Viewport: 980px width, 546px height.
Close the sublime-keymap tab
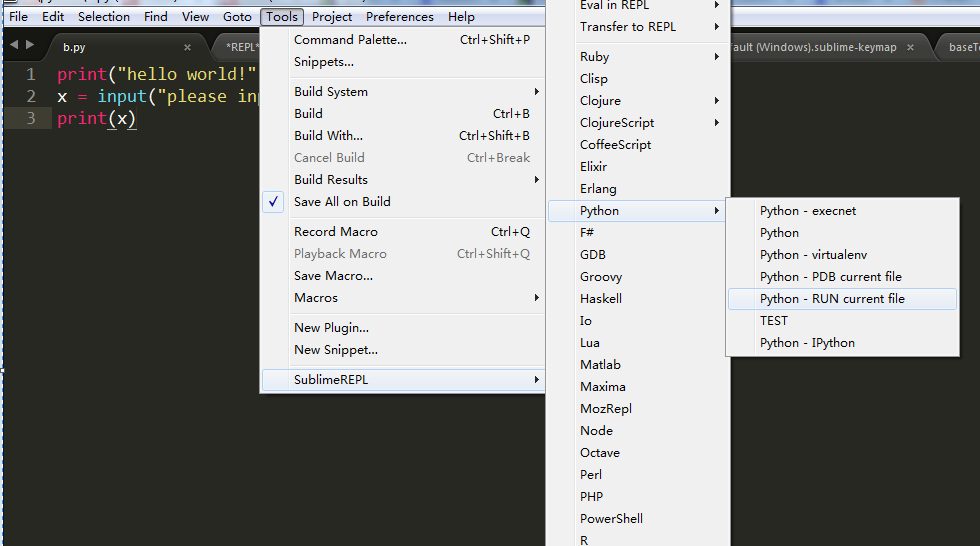(910, 47)
